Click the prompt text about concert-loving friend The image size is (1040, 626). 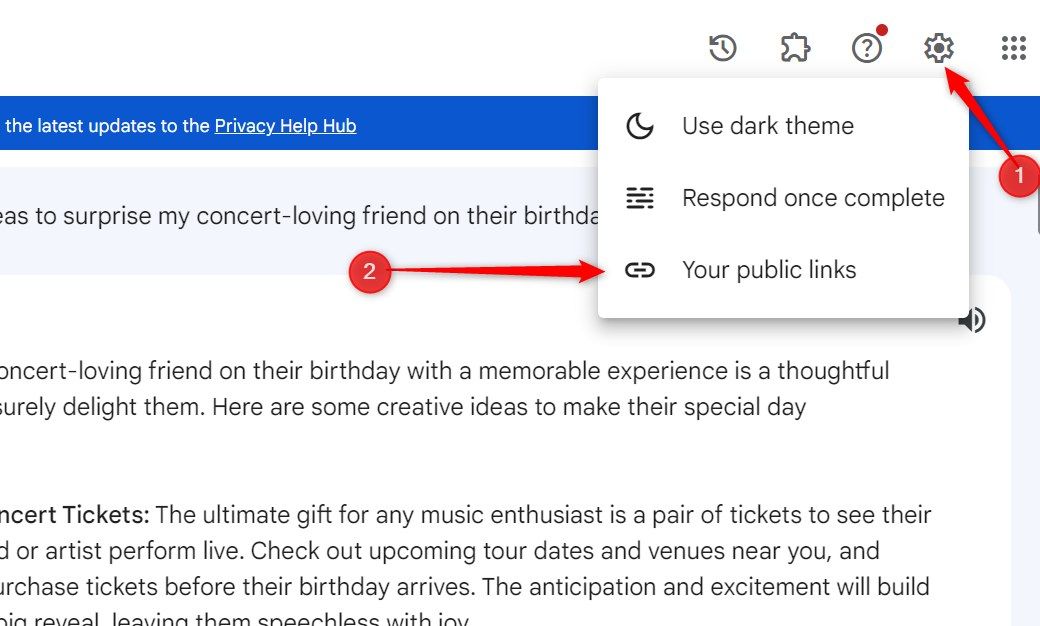click(300, 216)
